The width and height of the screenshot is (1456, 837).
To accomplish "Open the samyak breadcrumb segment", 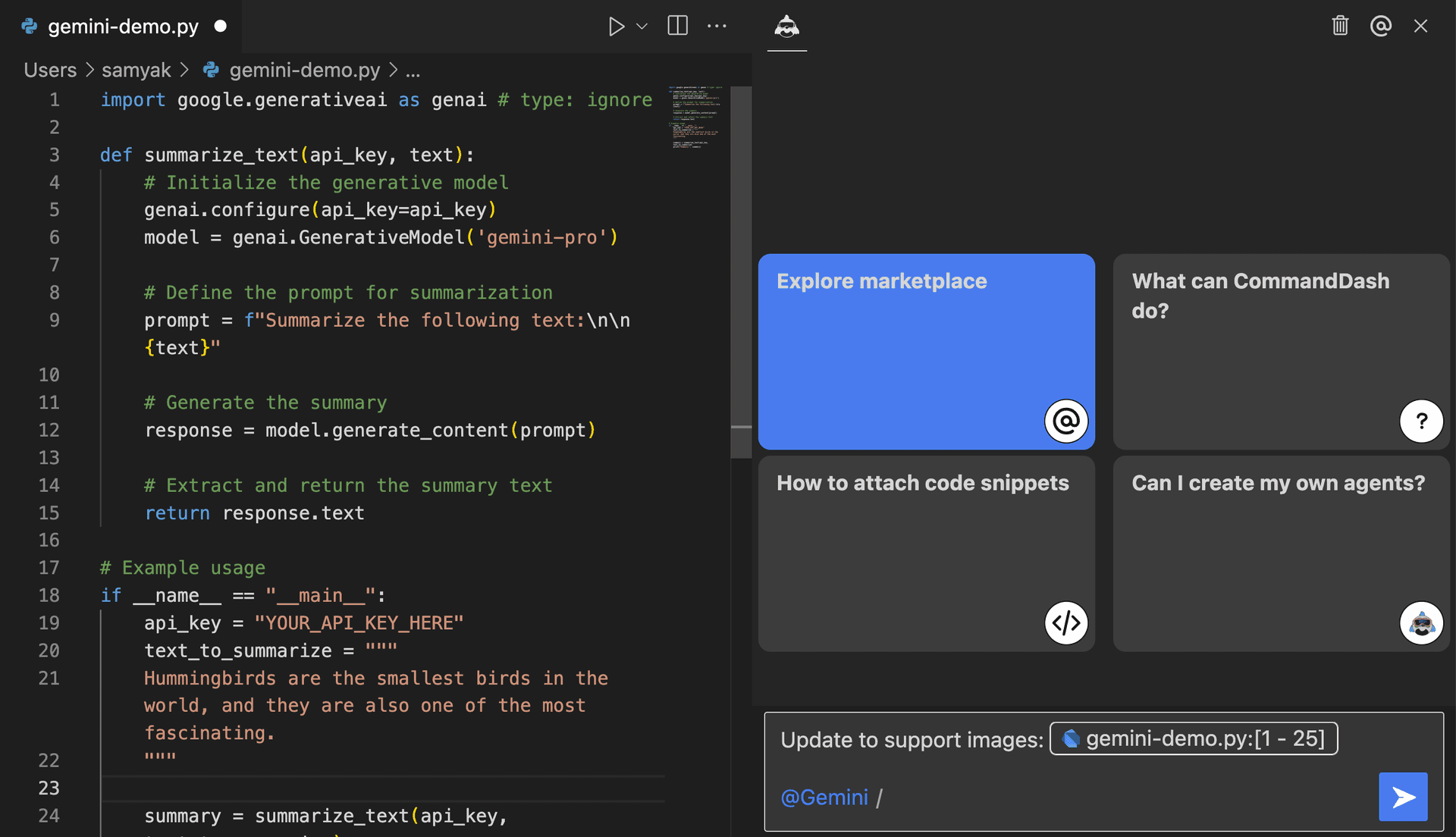I will coord(136,71).
